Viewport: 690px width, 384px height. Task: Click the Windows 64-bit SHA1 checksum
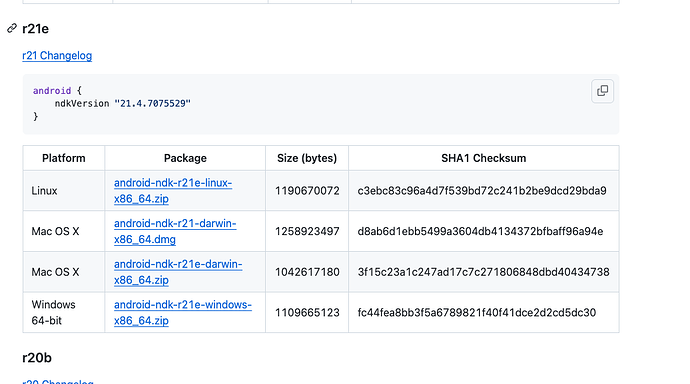pyautogui.click(x=477, y=313)
